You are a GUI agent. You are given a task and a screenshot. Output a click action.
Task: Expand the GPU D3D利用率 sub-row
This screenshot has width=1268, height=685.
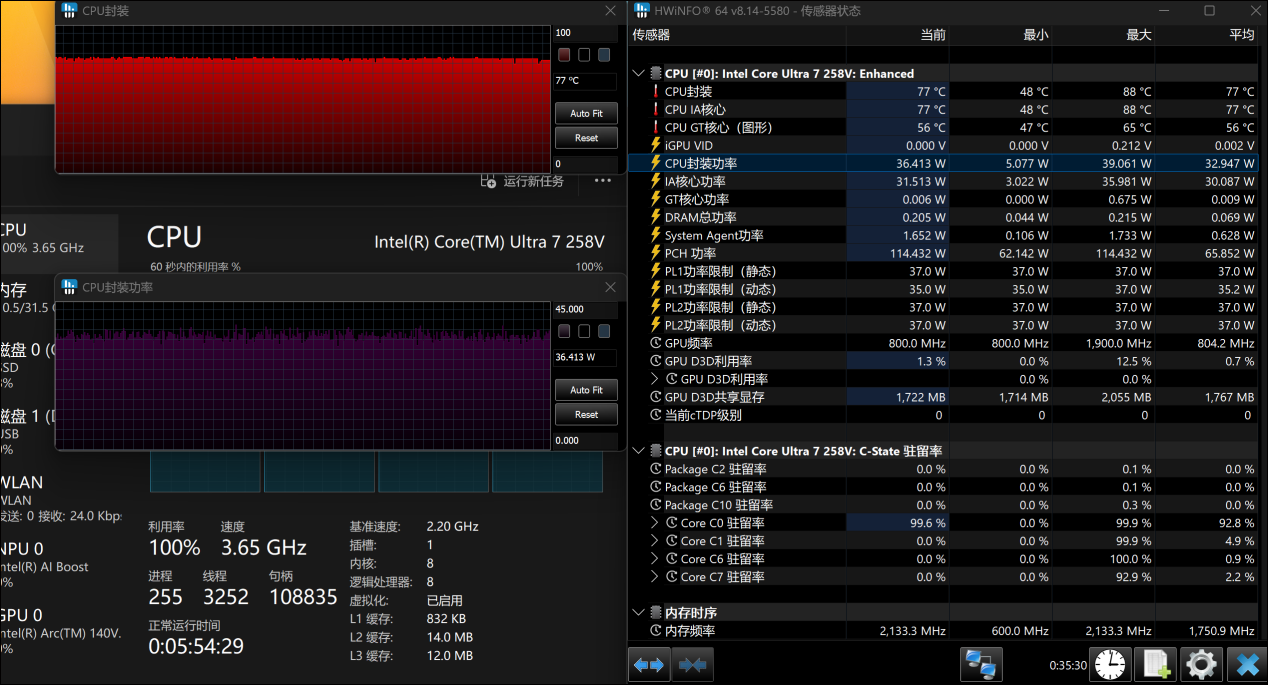(x=656, y=379)
